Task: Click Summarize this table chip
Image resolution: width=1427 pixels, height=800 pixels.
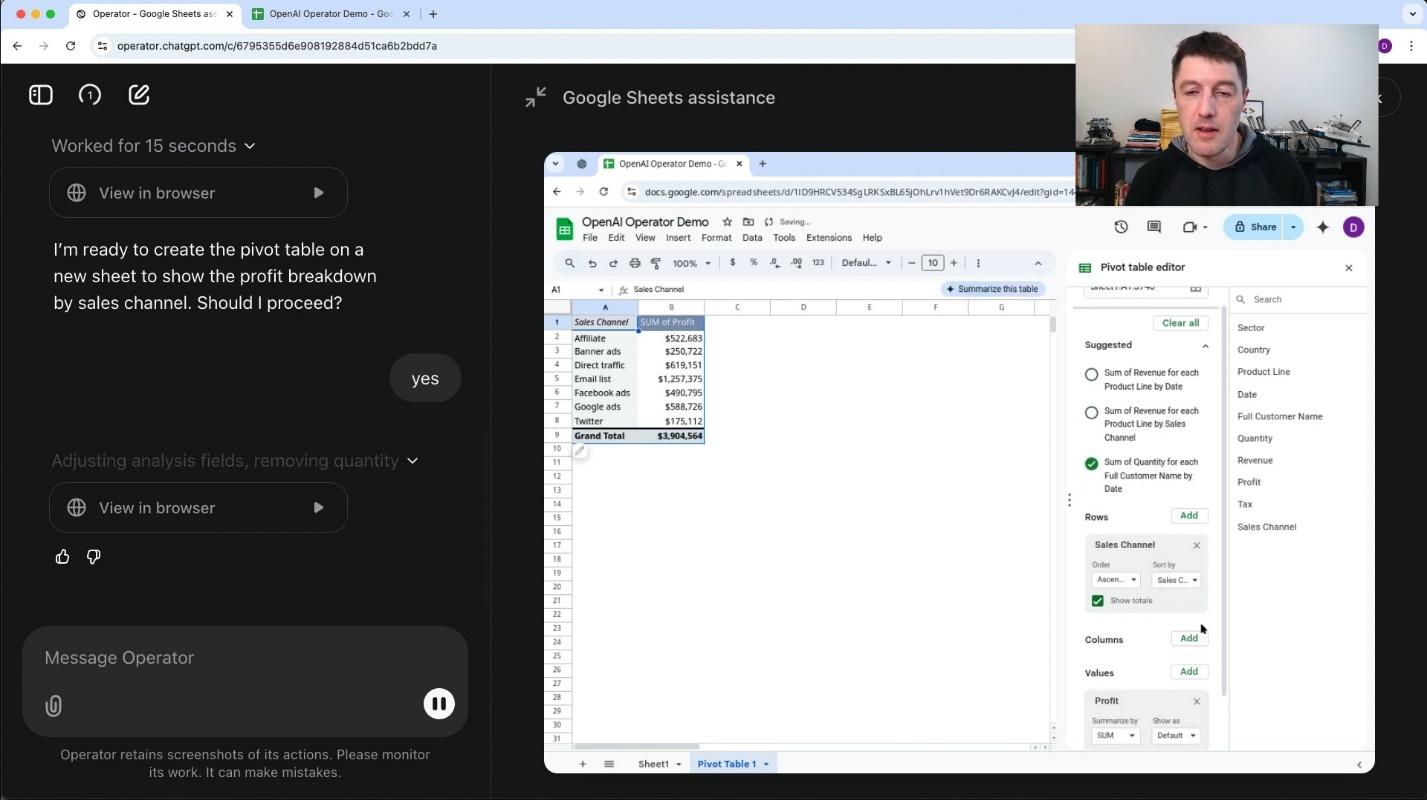Action: pyautogui.click(x=993, y=289)
